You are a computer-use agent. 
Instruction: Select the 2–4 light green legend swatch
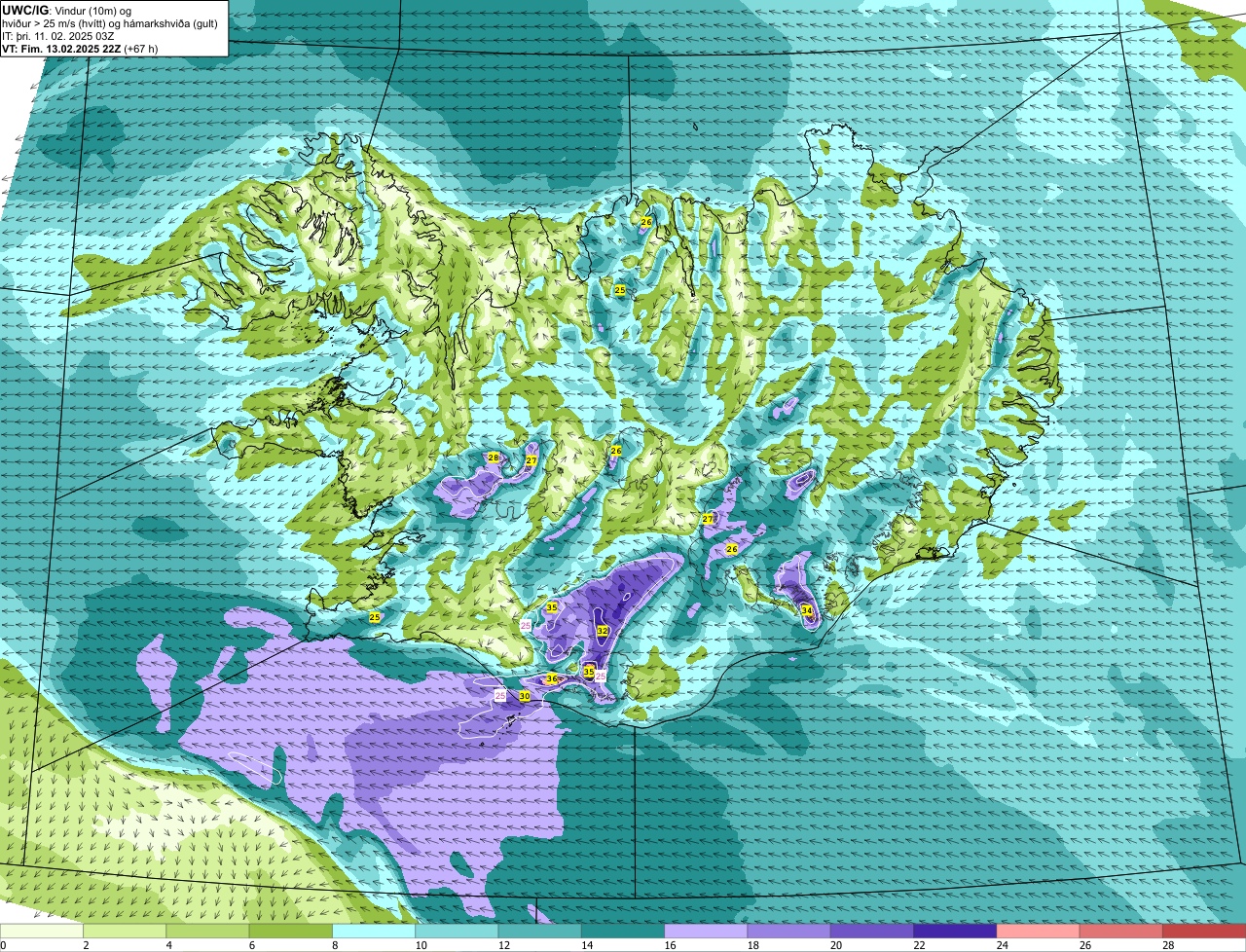coord(125,932)
